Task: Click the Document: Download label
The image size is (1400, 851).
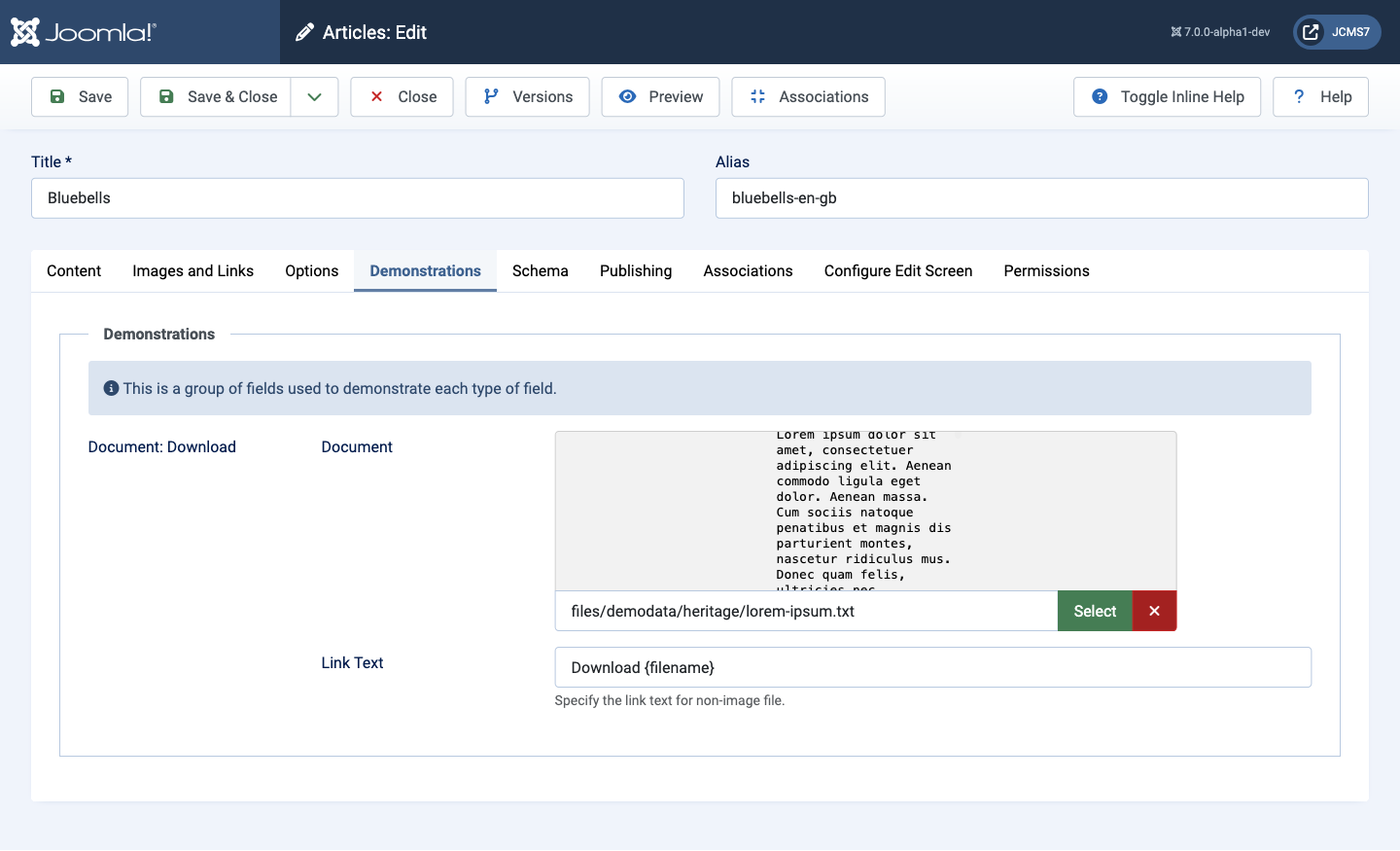Action: pyautogui.click(x=162, y=446)
